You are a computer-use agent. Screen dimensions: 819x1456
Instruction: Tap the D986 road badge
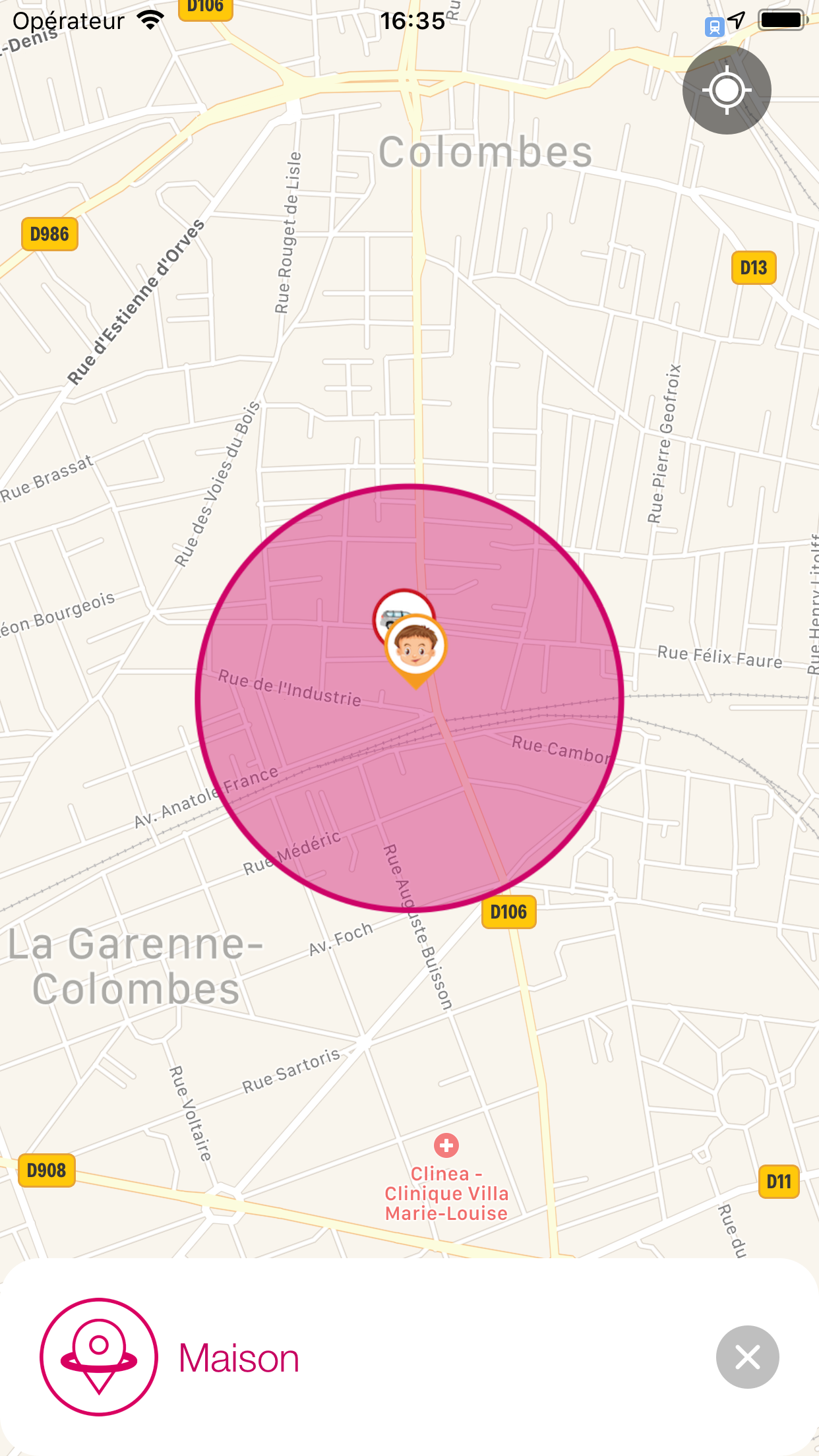[50, 234]
